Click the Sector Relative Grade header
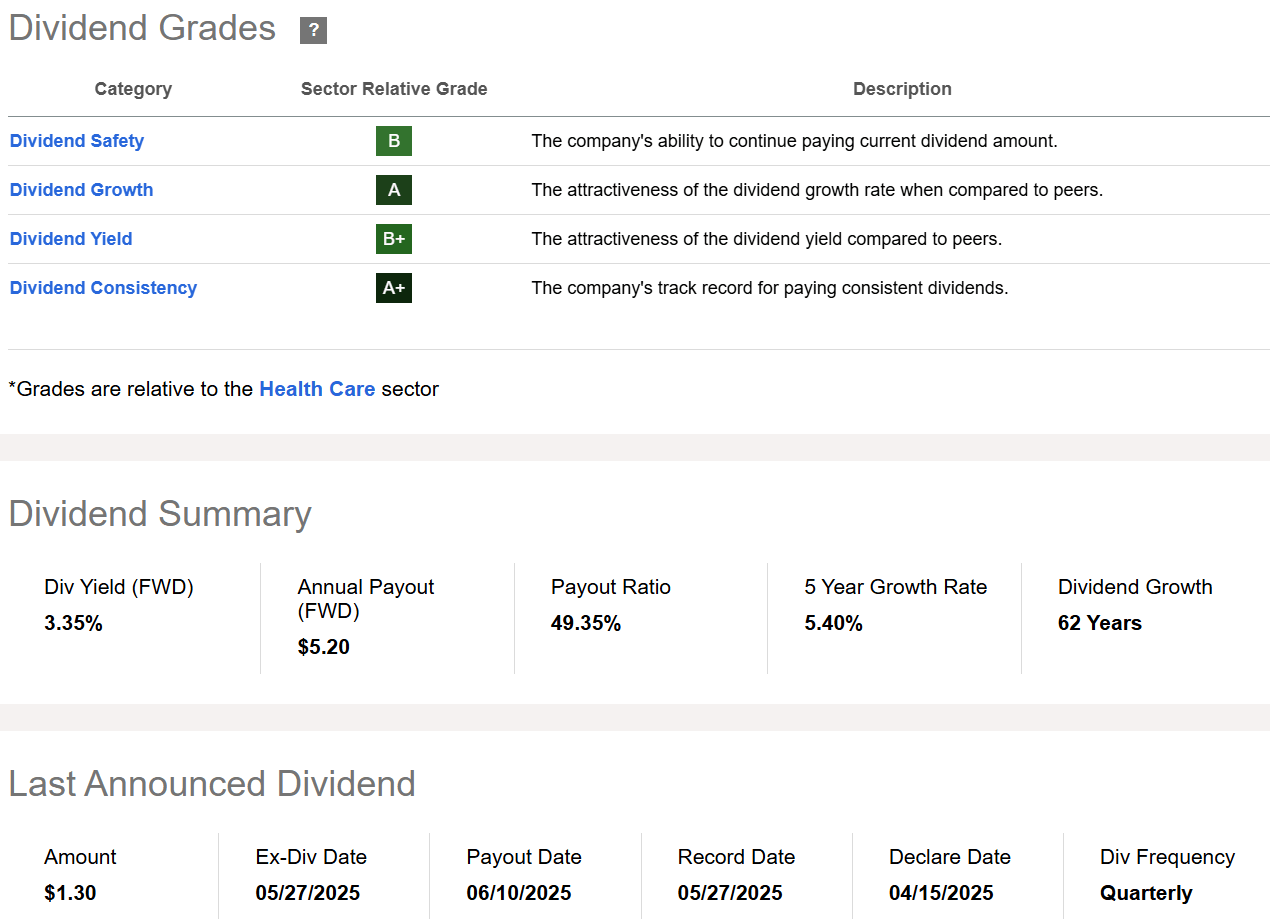This screenshot has height=922, width=1270. [x=394, y=88]
